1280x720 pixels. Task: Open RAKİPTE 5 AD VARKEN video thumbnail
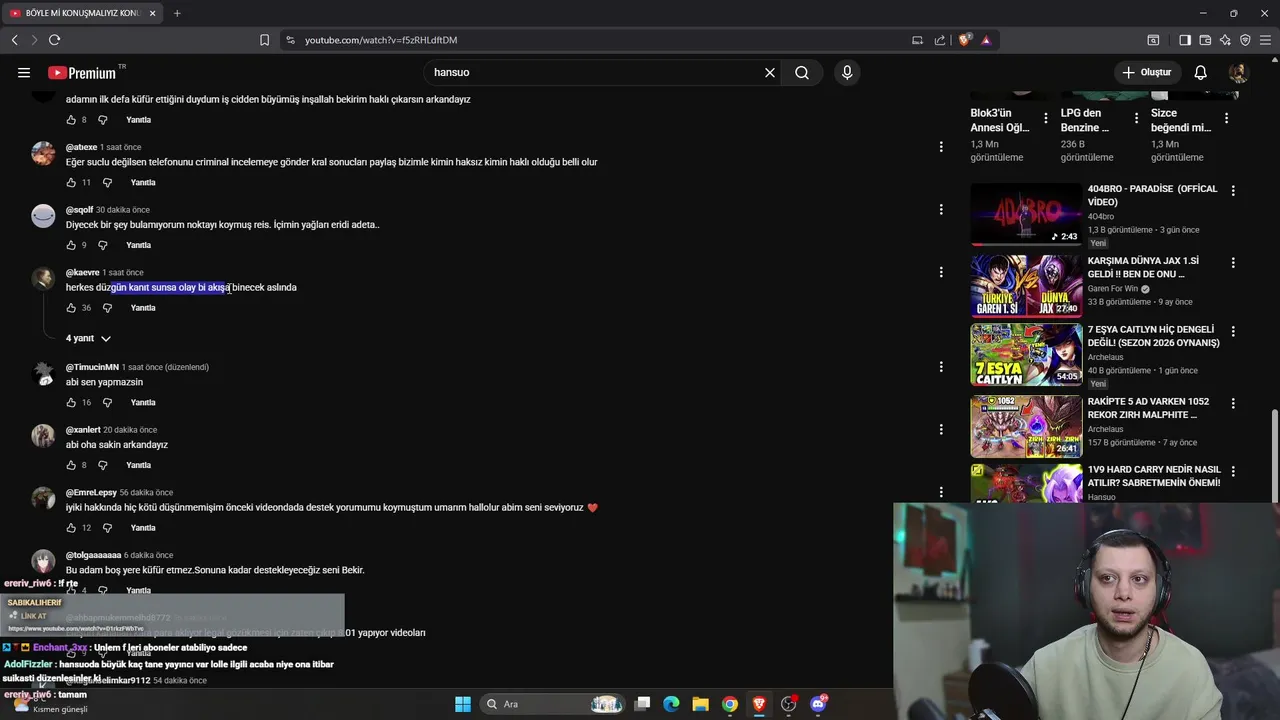click(x=1026, y=426)
